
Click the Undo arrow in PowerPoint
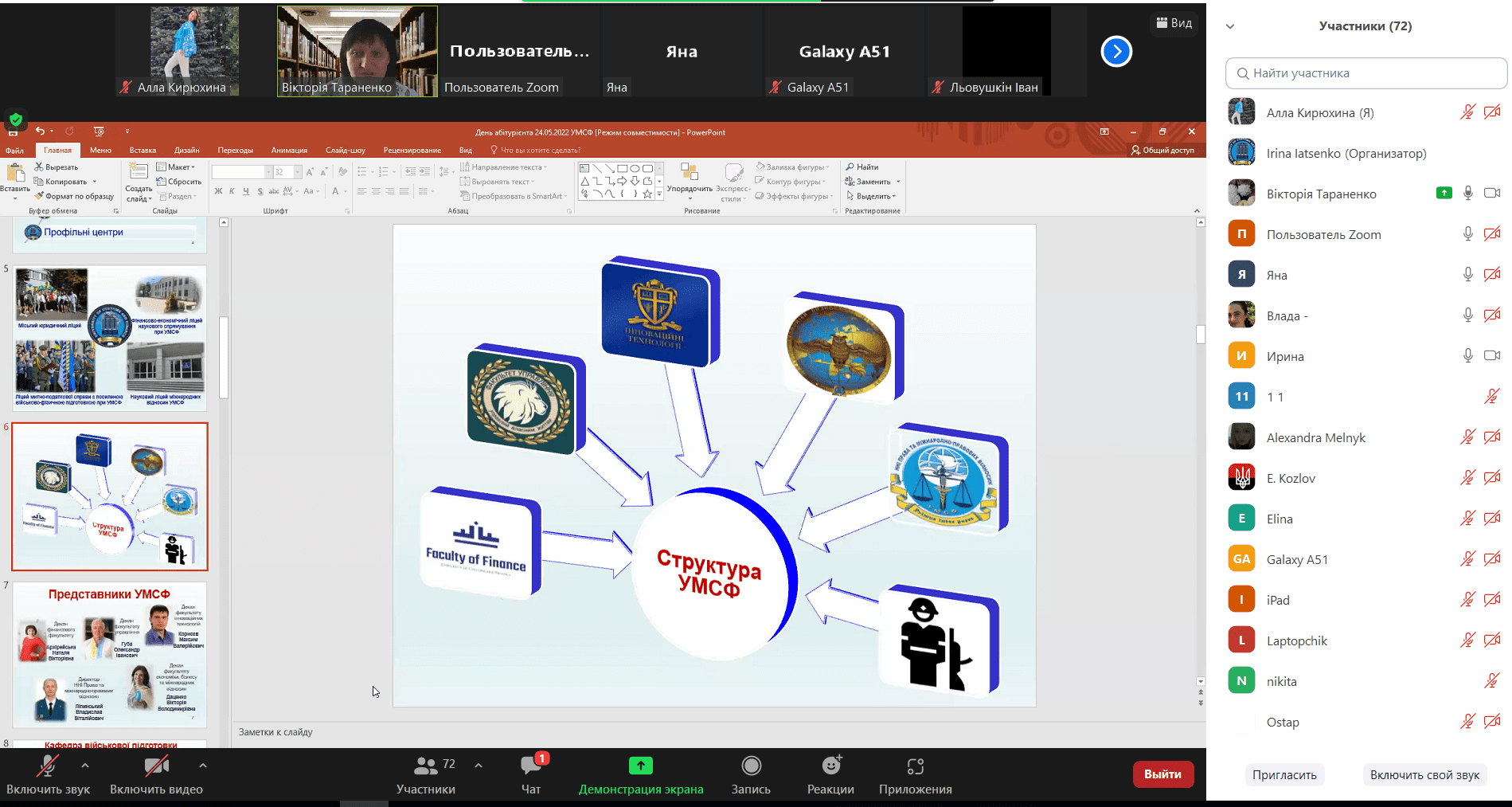point(40,131)
